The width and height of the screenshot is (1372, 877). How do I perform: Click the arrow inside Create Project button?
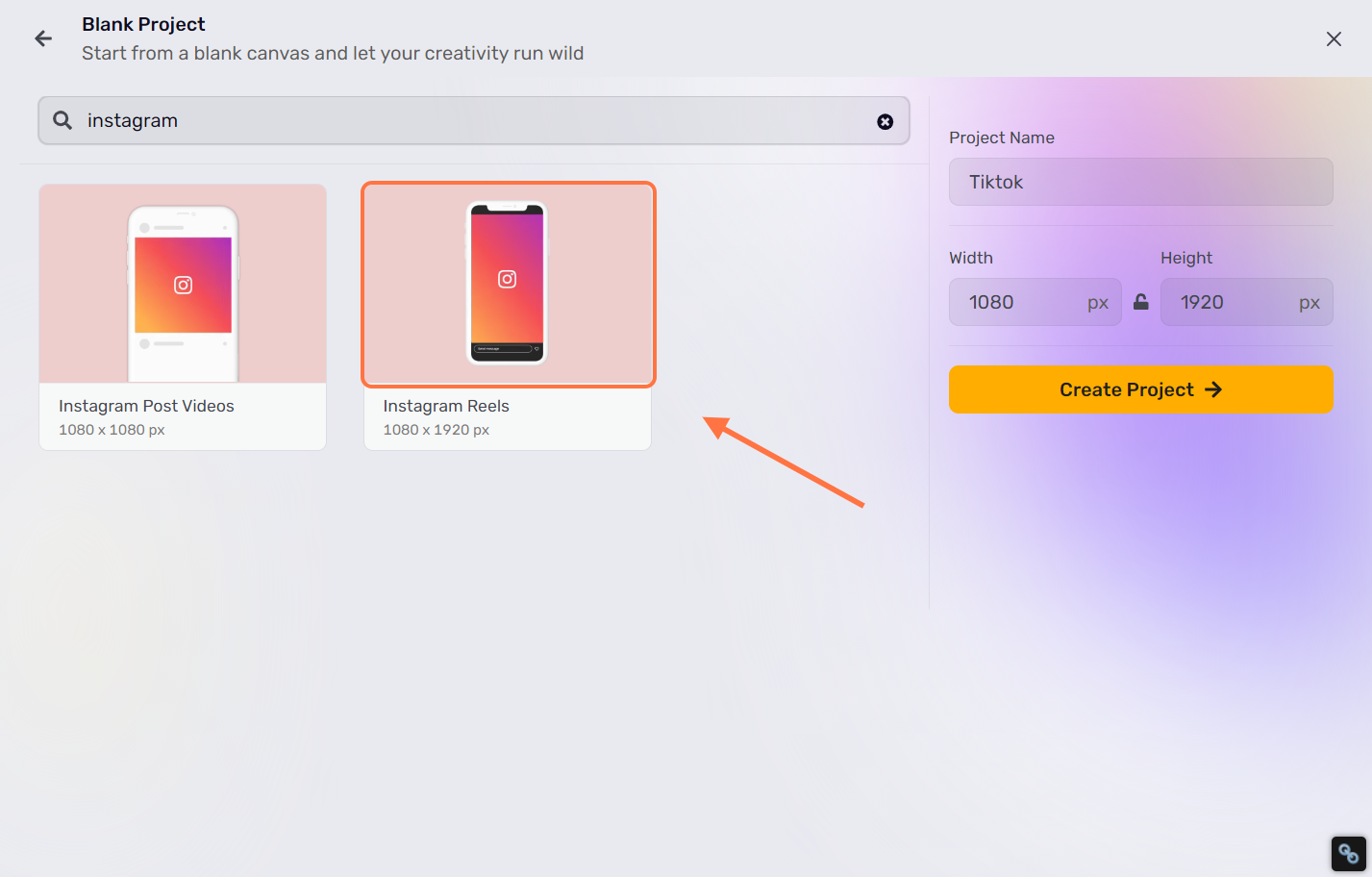point(1213,389)
